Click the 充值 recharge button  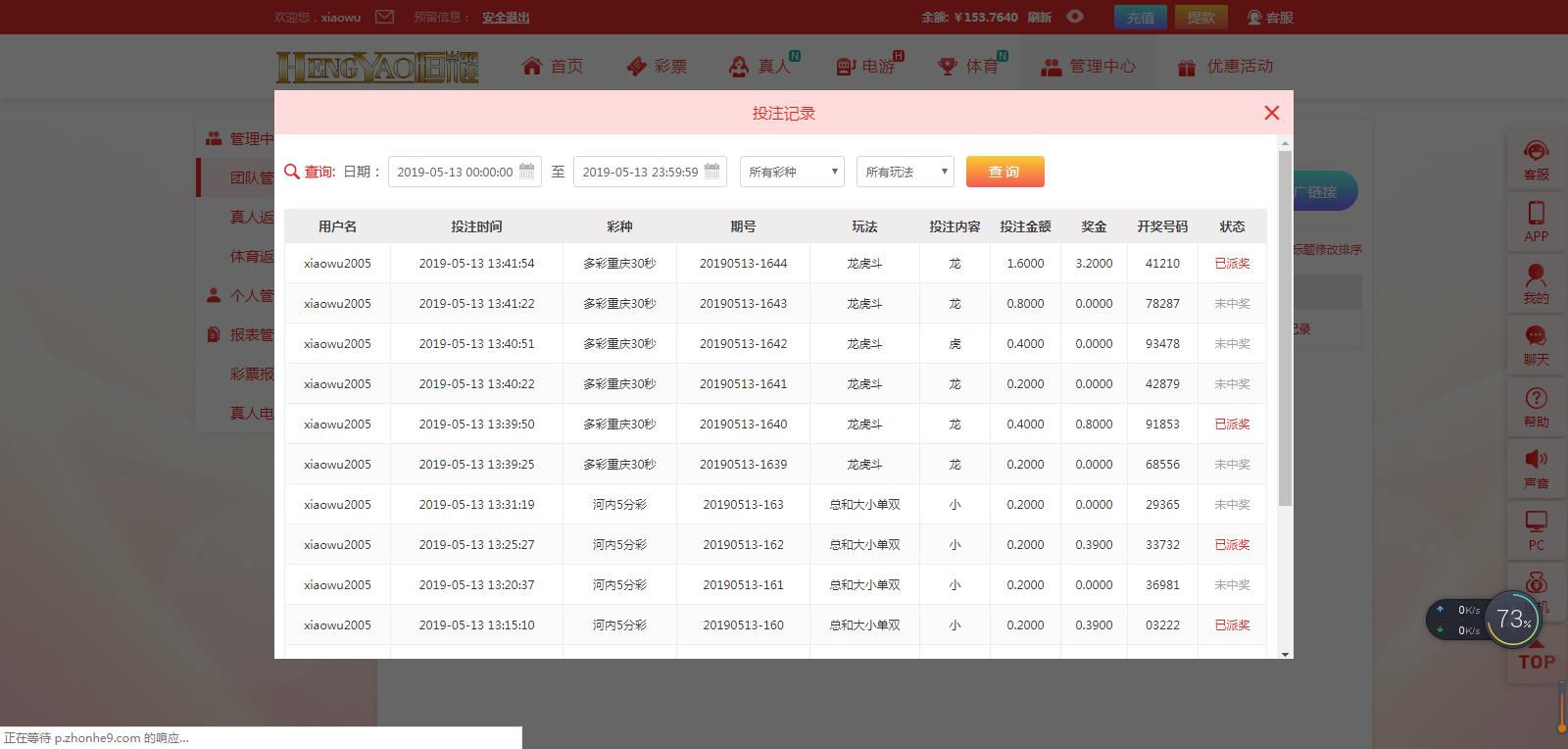click(1140, 18)
